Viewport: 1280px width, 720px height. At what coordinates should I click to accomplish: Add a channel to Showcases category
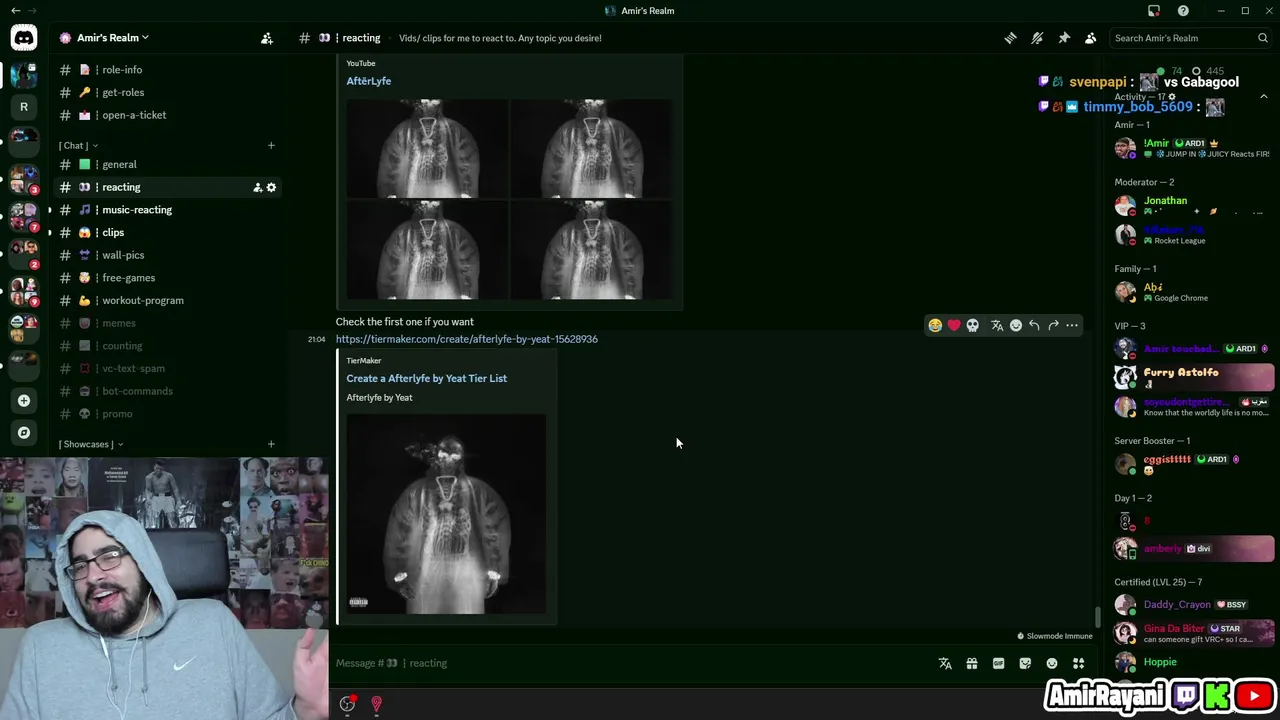click(x=271, y=444)
